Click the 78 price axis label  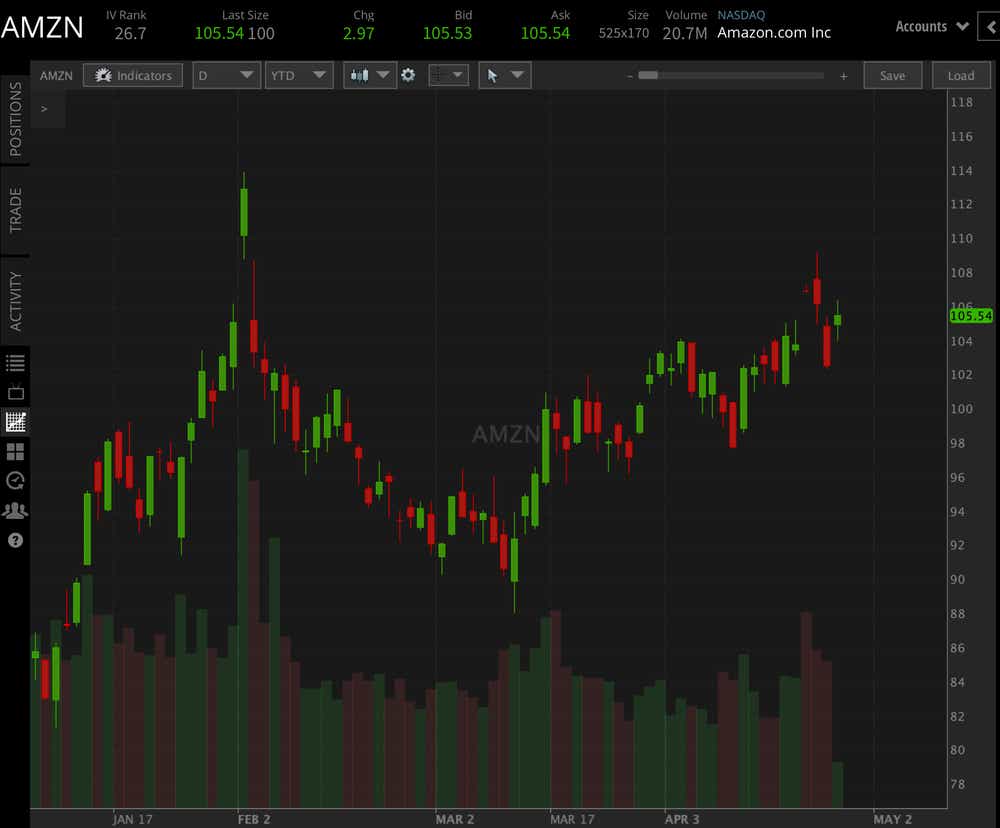tap(957, 784)
